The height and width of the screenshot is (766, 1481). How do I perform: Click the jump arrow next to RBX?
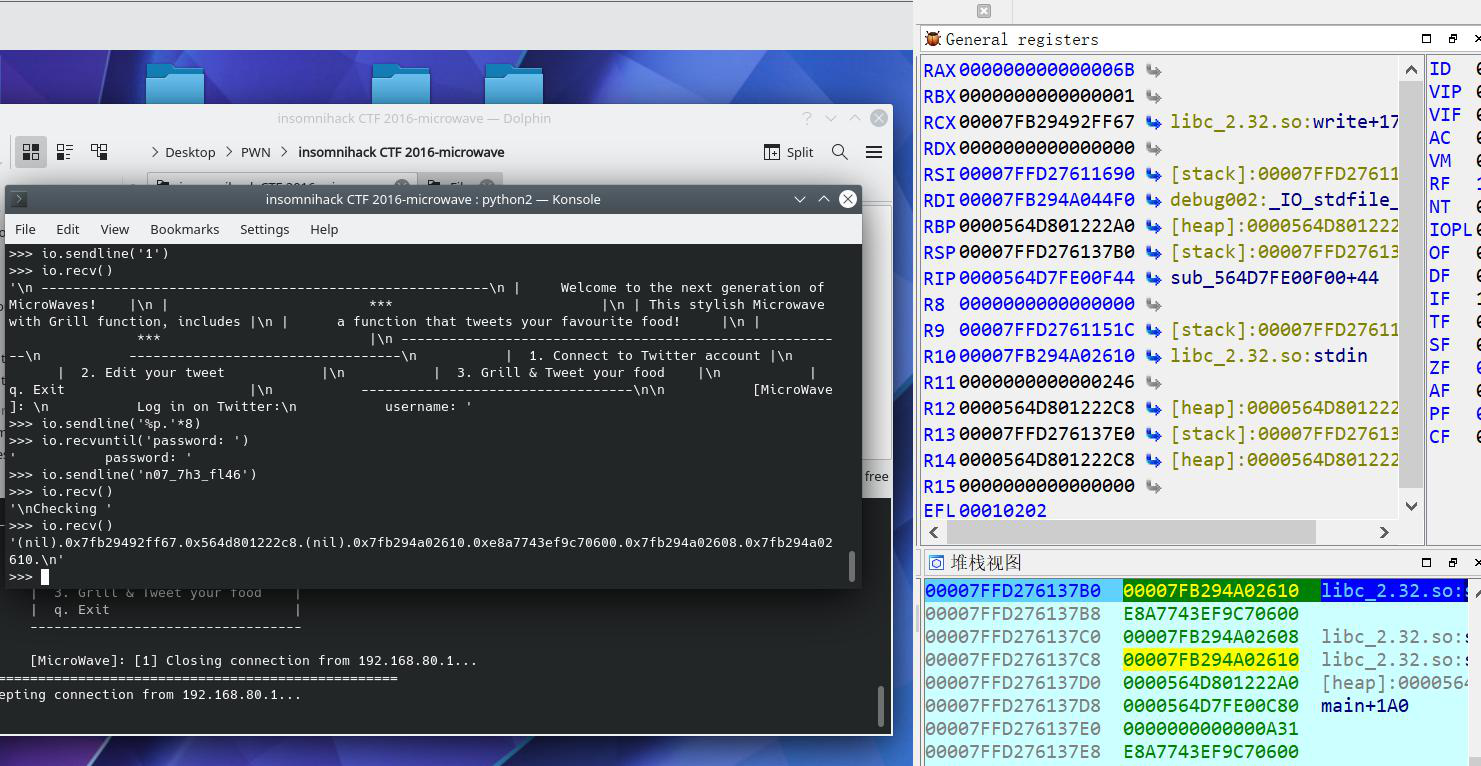(1153, 97)
